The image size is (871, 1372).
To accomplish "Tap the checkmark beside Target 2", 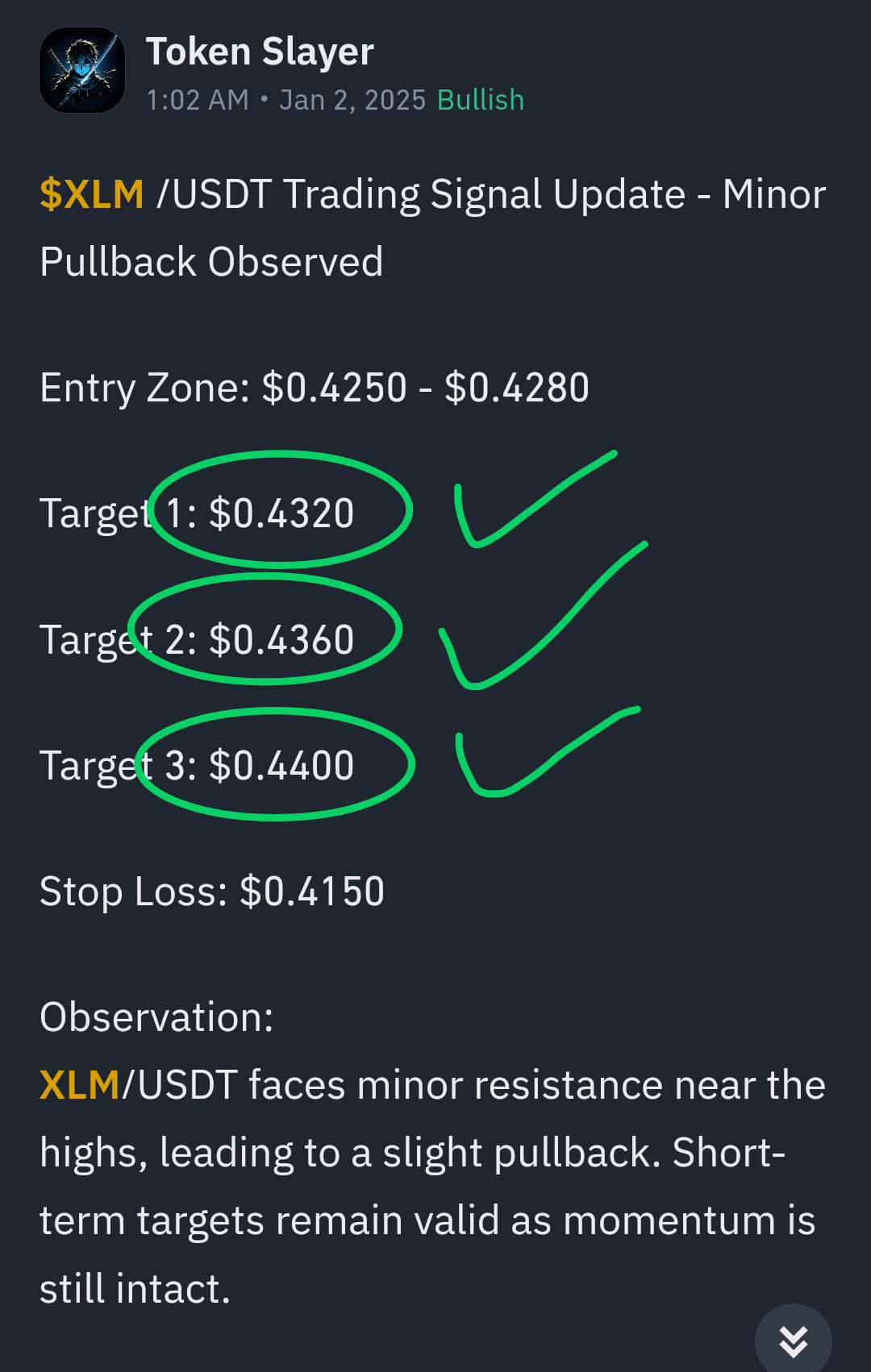I will coord(542,616).
